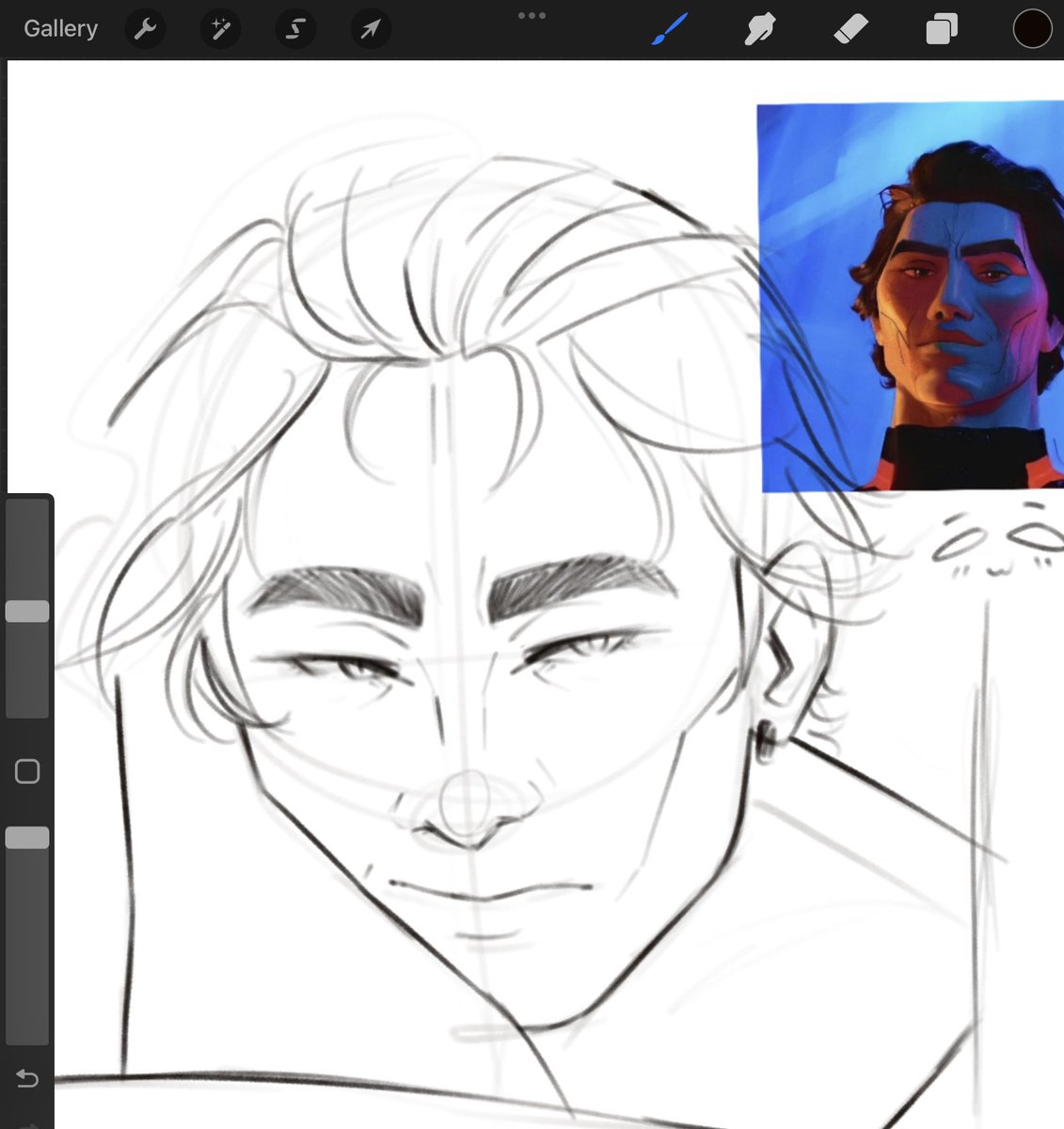Viewport: 1064px width, 1129px height.
Task: Tap the undo arrow in sidebar
Action: [27, 1078]
